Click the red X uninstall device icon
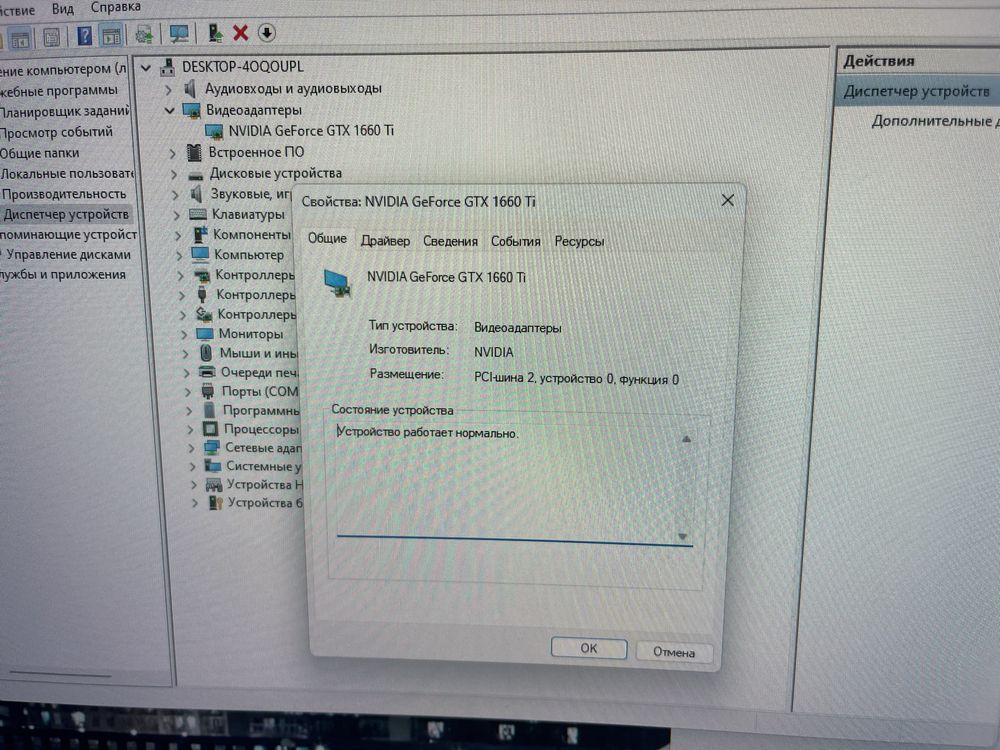 240,33
